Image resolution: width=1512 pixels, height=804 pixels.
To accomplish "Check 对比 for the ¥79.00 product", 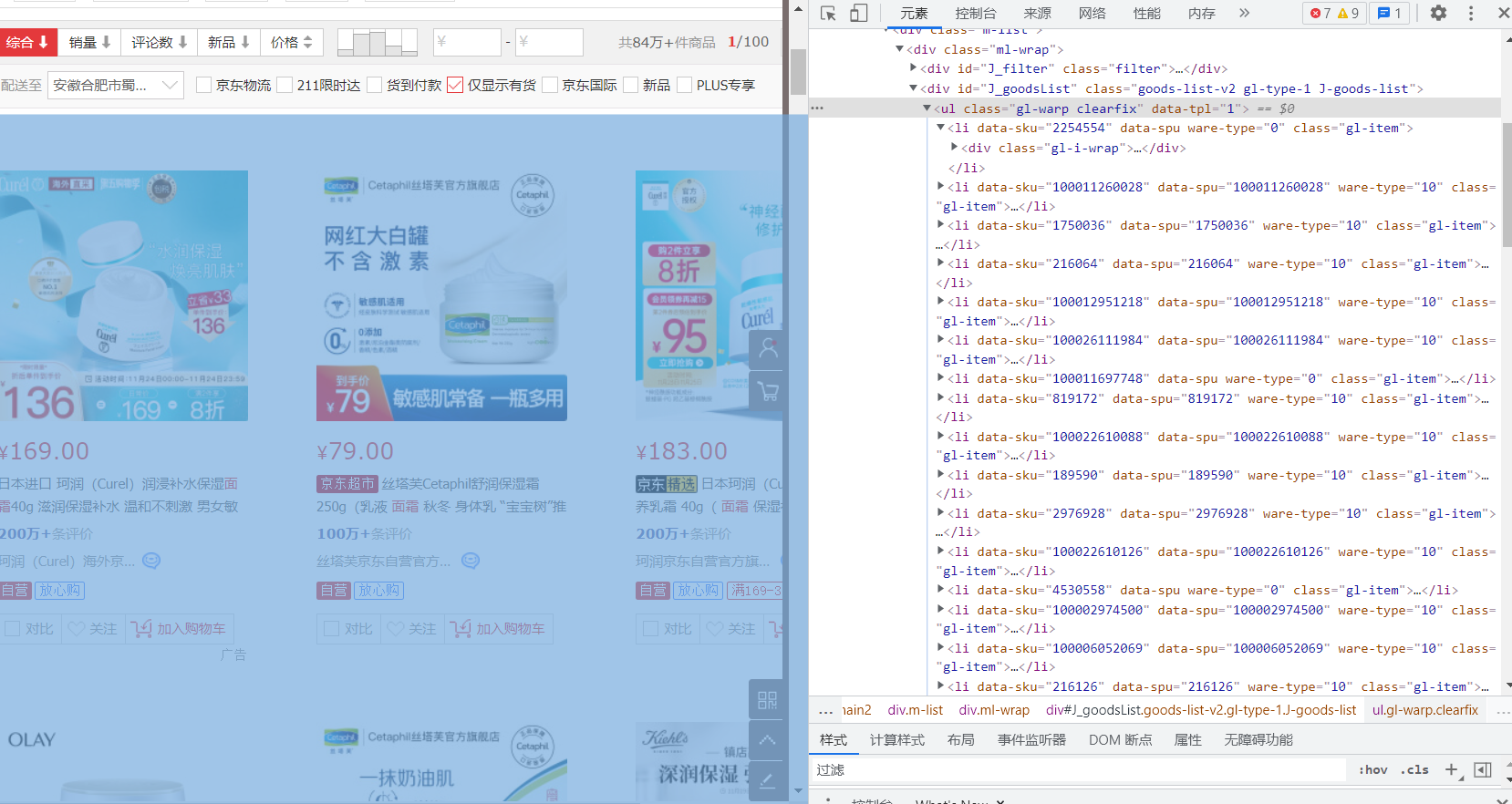I will pos(332,628).
